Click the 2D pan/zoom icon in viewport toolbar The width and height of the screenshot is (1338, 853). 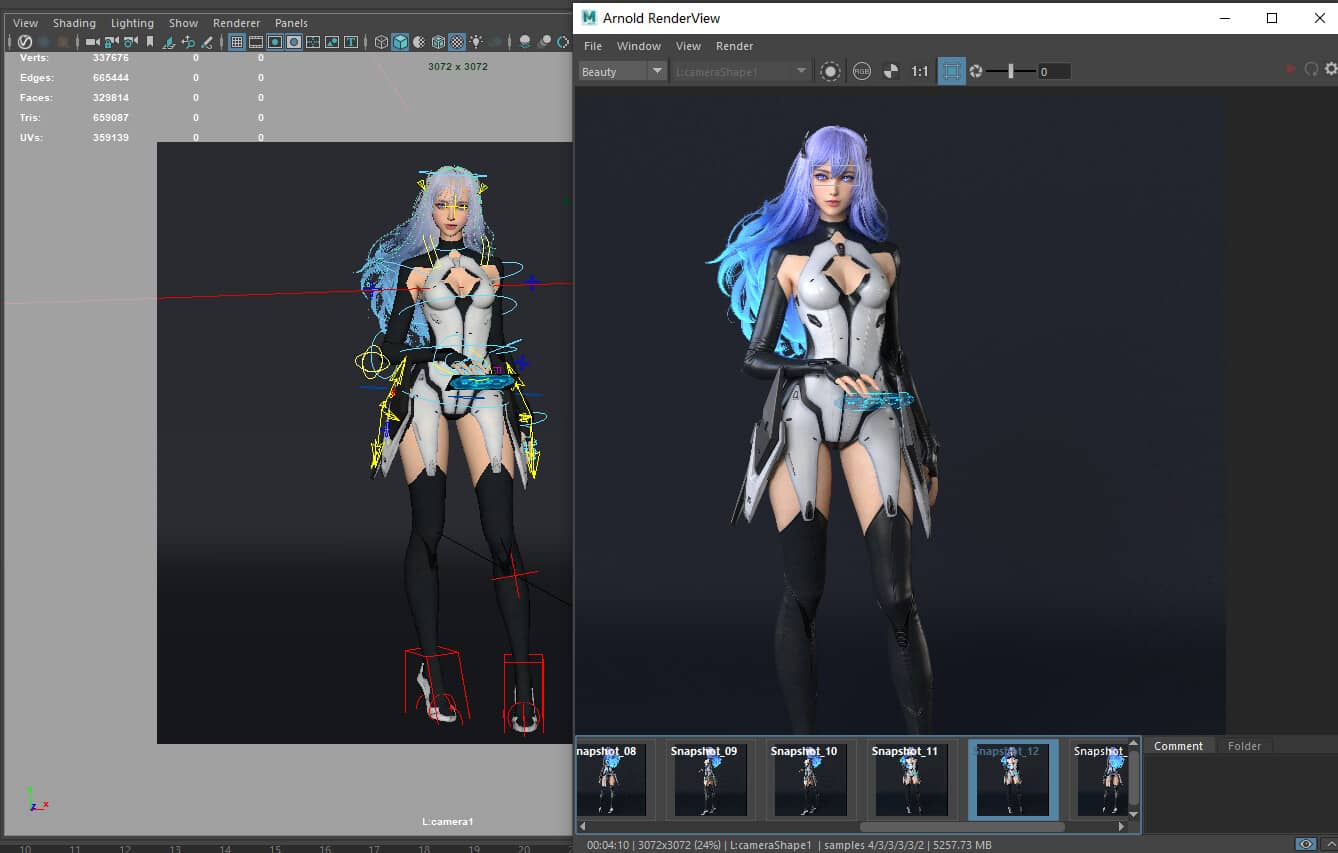[x=189, y=42]
